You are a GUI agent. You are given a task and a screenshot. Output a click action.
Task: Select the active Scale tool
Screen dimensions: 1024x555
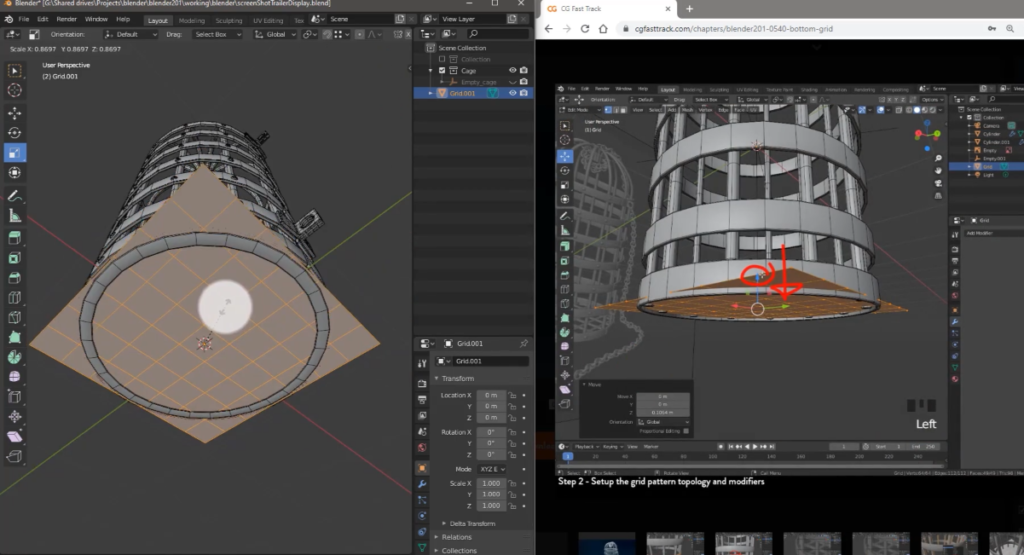click(14, 153)
